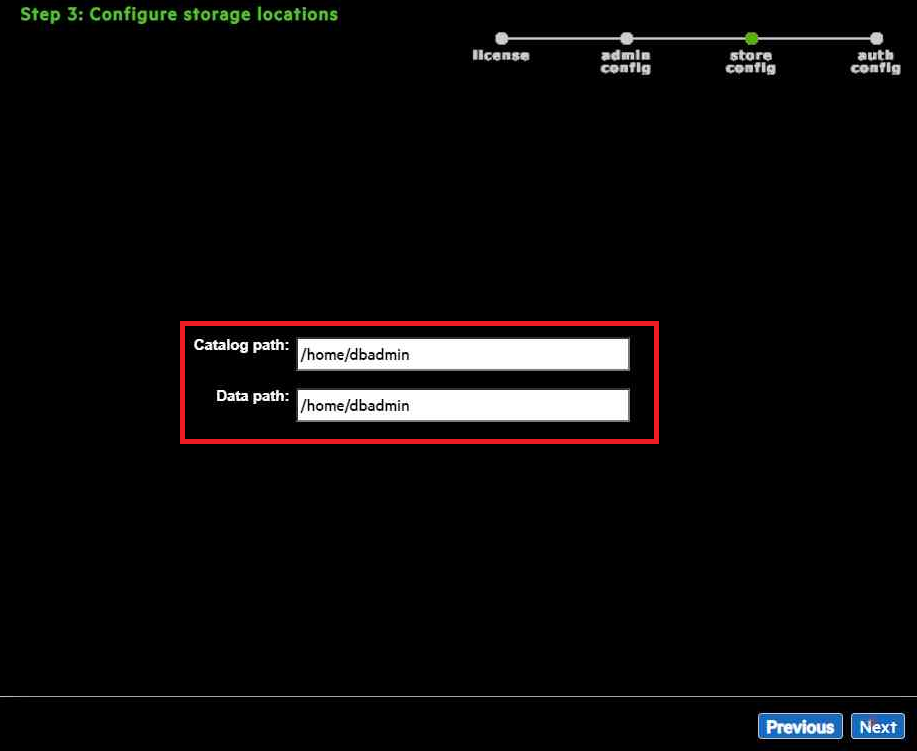The height and width of the screenshot is (751, 917).
Task: Click the license step dot
Action: (501, 39)
